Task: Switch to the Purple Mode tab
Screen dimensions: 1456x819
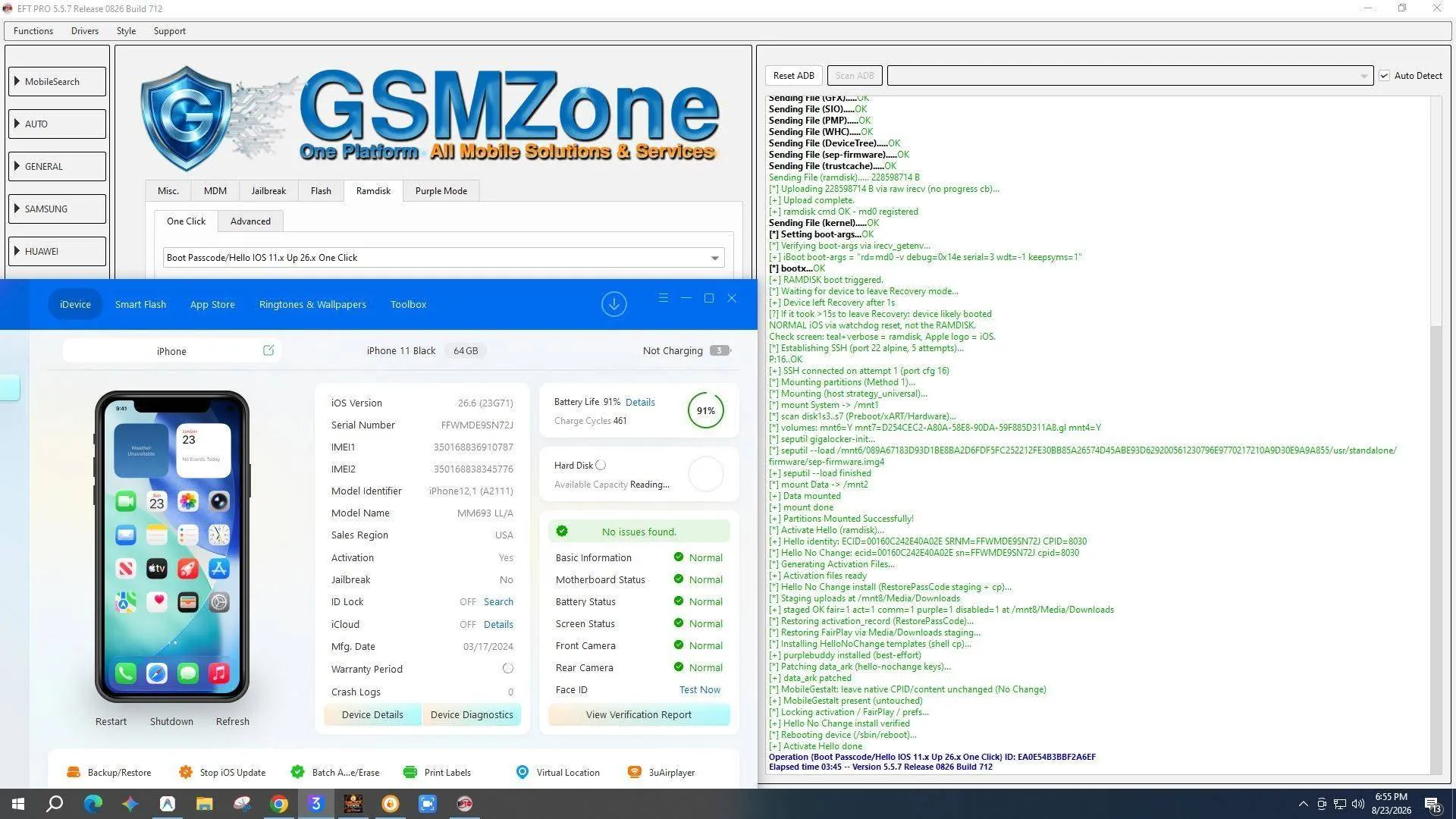Action: (x=441, y=191)
